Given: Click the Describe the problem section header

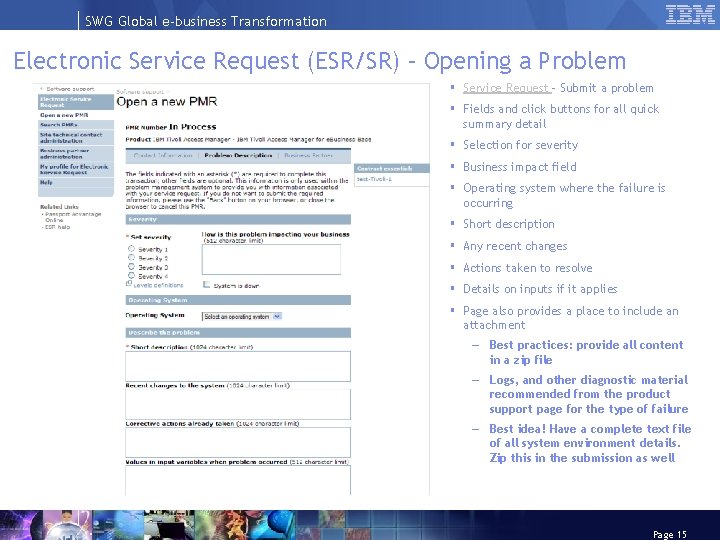Looking at the screenshot, I should click(x=238, y=332).
